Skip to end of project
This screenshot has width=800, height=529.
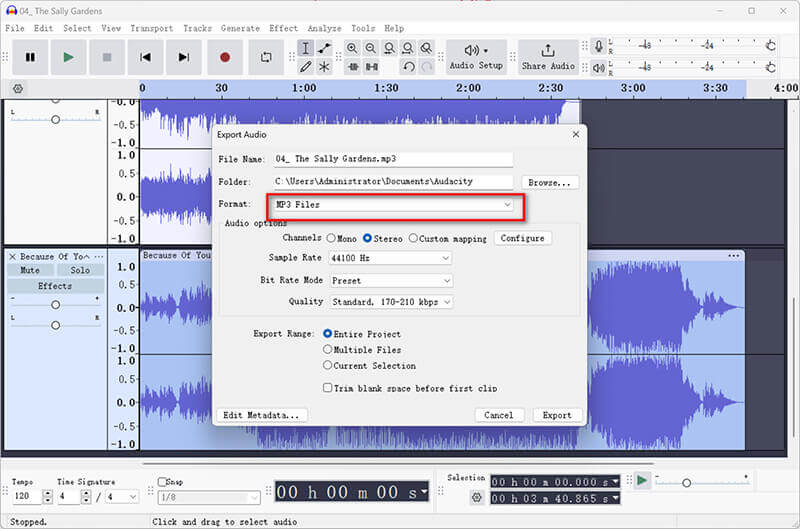click(x=184, y=57)
